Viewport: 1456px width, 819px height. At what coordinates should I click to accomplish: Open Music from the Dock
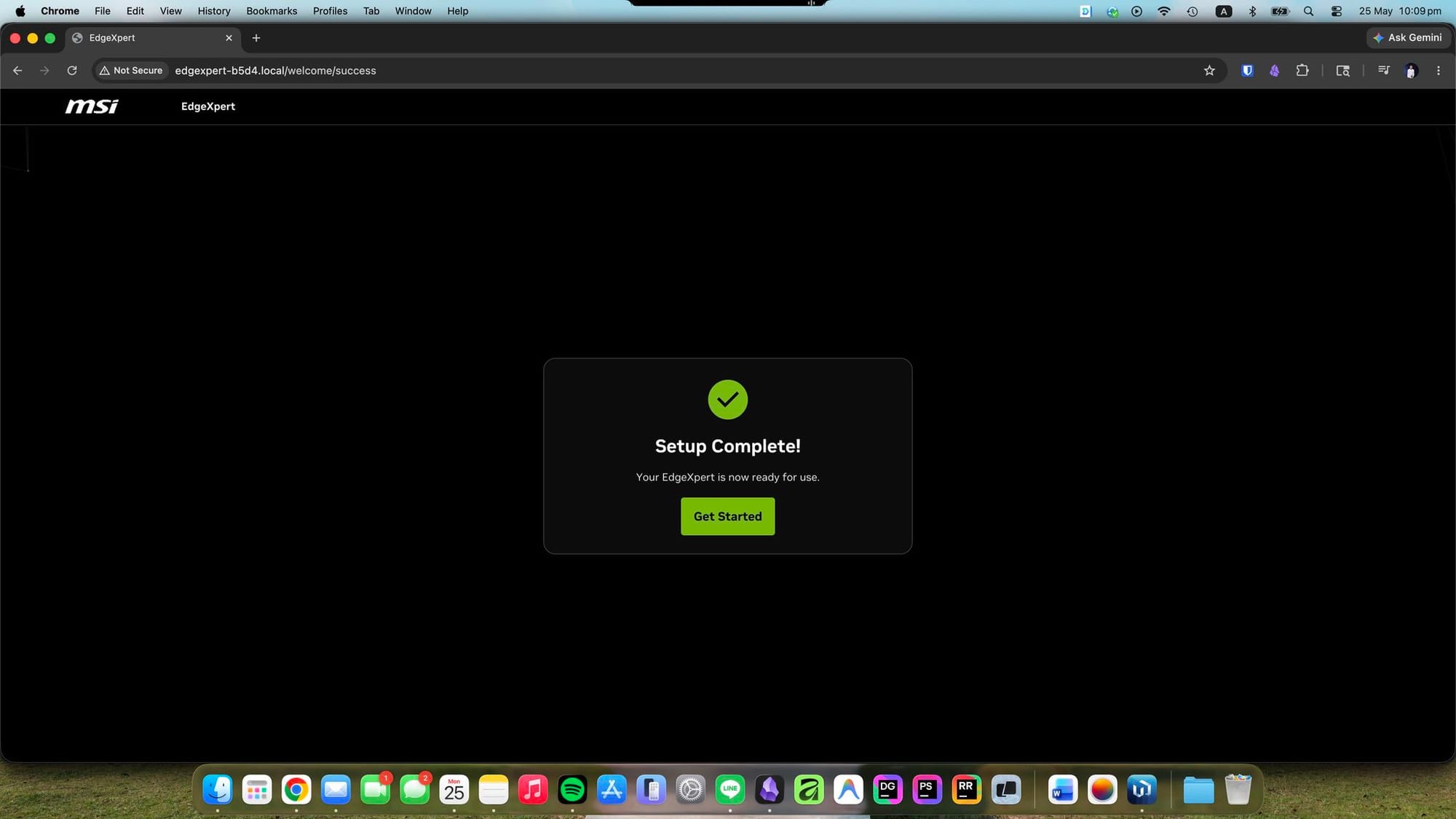click(x=533, y=789)
